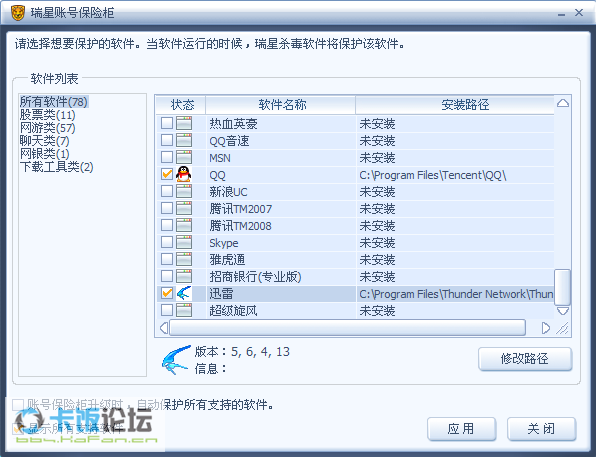Image resolution: width=596 pixels, height=457 pixels.
Task: Tick the 雅虎通 checkbox
Action: point(167,259)
